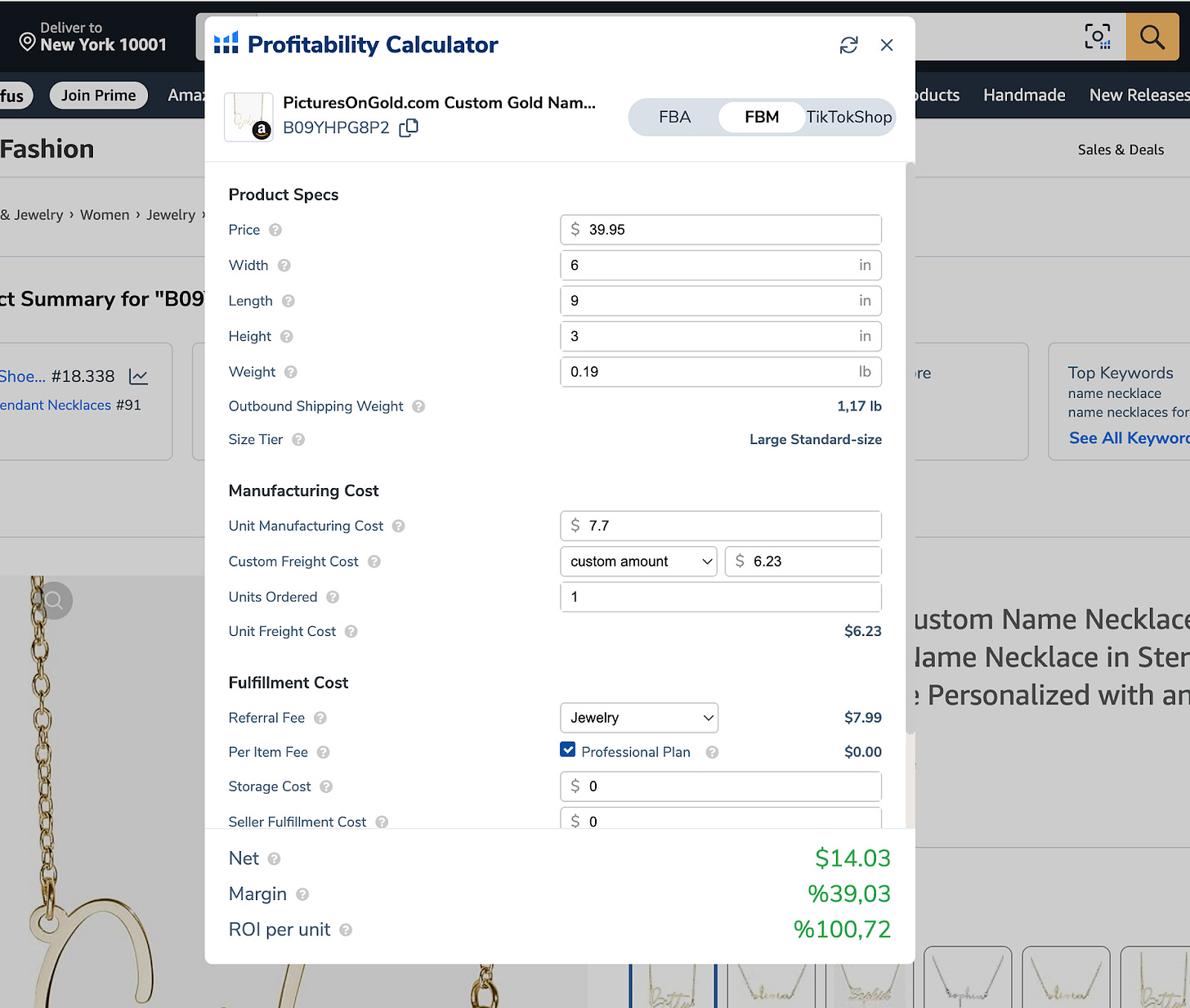Image resolution: width=1190 pixels, height=1008 pixels.
Task: Click the Women breadcrumb link
Action: point(105,215)
